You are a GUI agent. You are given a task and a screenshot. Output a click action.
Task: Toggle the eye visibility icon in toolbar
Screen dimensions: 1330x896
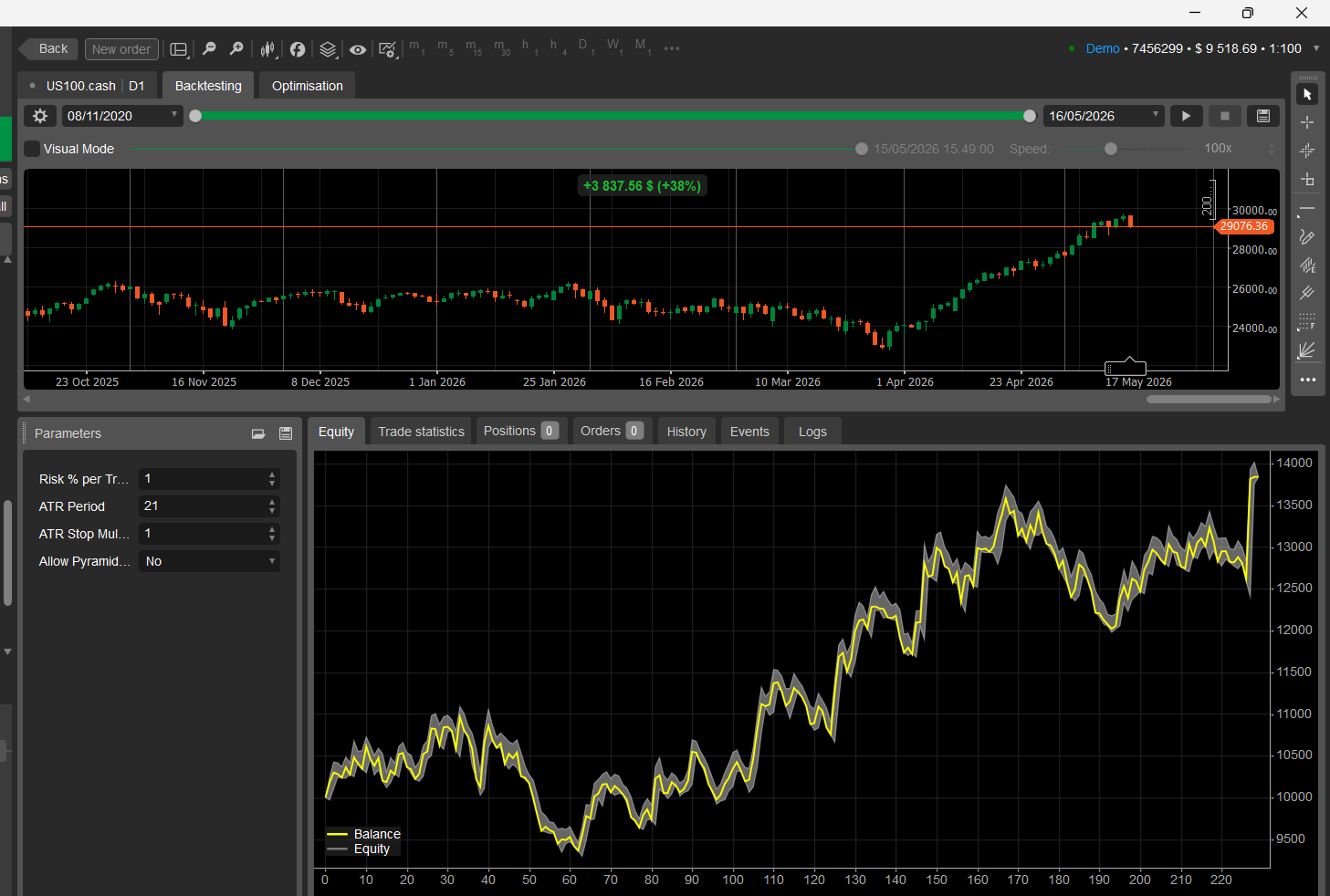358,49
